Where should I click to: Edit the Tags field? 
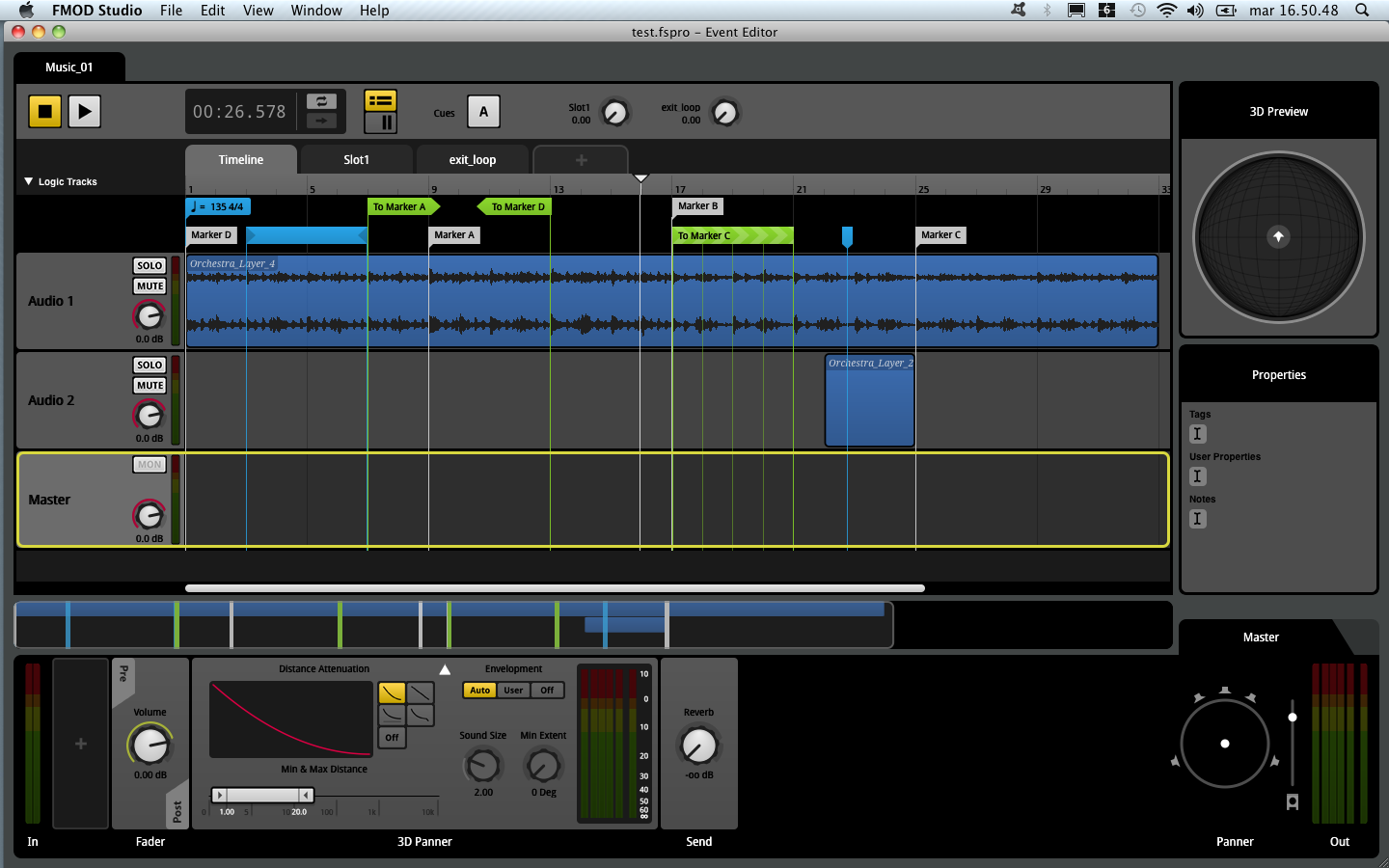coord(1198,434)
